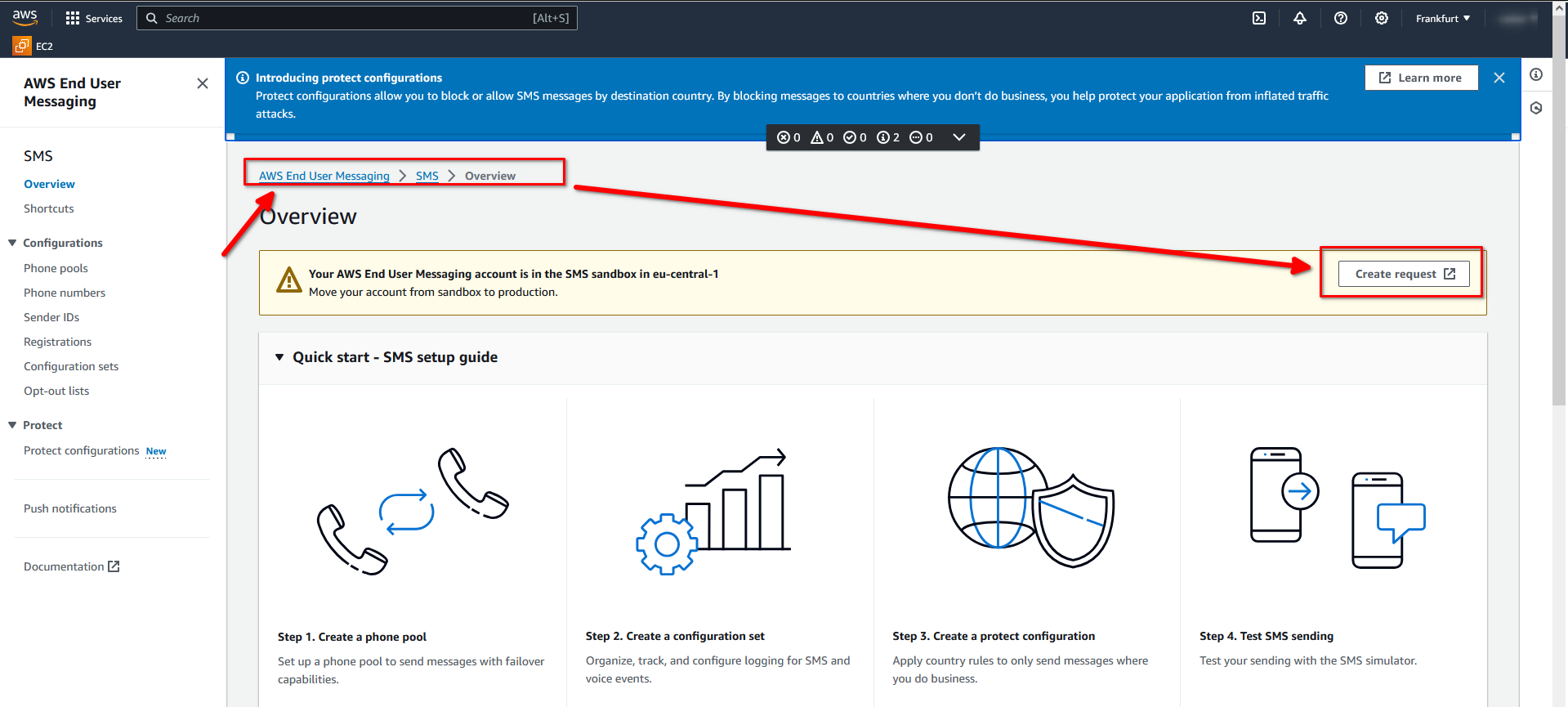Dismiss the protect configurations banner

1499,78
